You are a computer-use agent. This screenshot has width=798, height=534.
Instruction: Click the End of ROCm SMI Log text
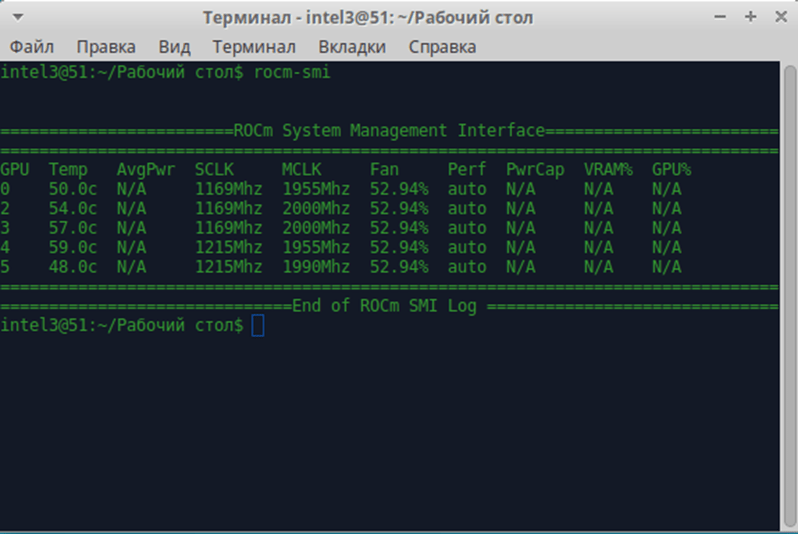pyautogui.click(x=385, y=306)
